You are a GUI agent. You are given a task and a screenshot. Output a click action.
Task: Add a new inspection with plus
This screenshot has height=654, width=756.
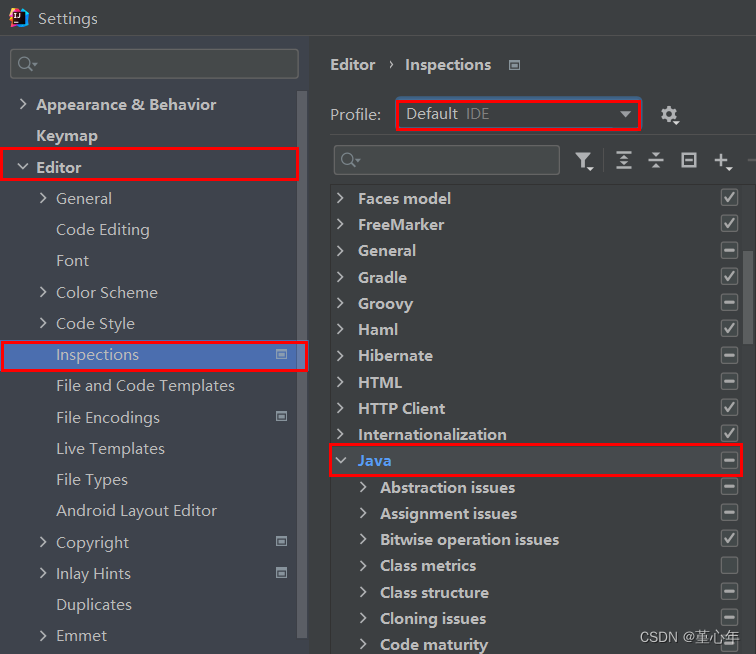click(723, 161)
